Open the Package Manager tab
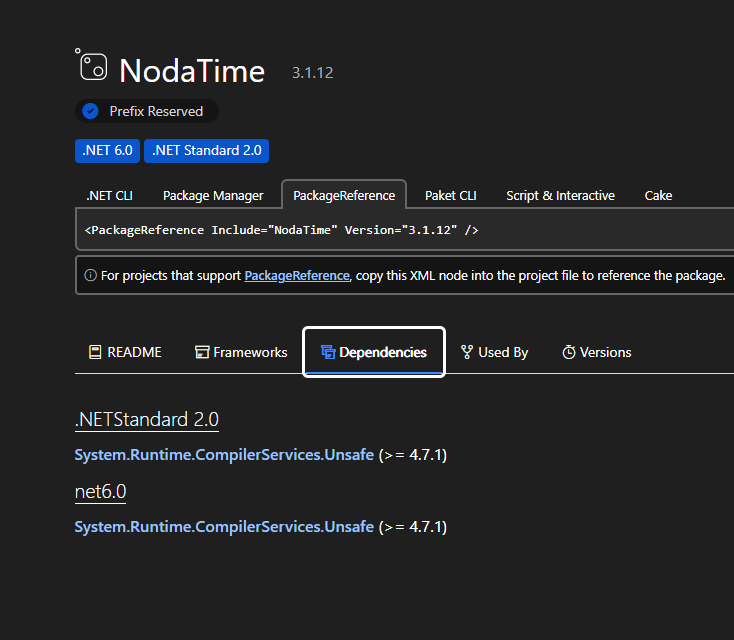 (x=213, y=196)
